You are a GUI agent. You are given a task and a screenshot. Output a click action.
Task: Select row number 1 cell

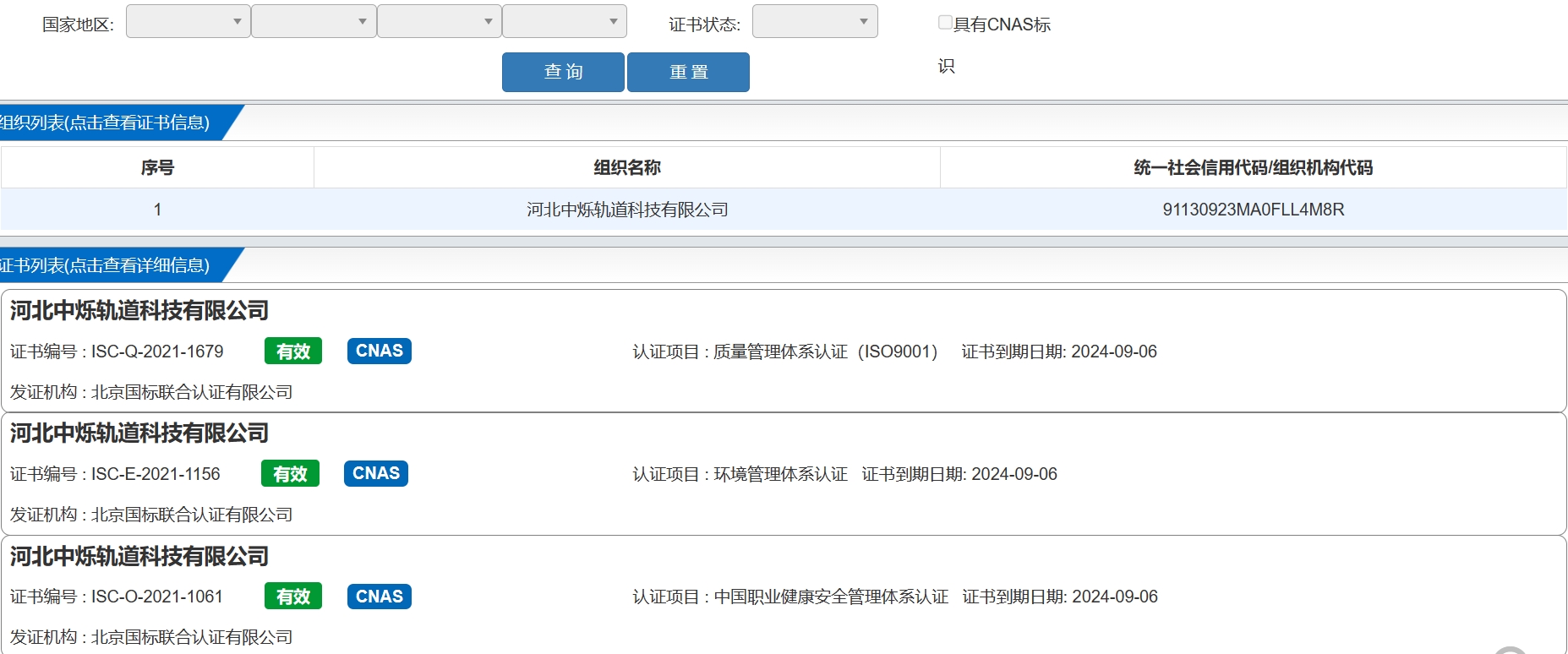(157, 210)
